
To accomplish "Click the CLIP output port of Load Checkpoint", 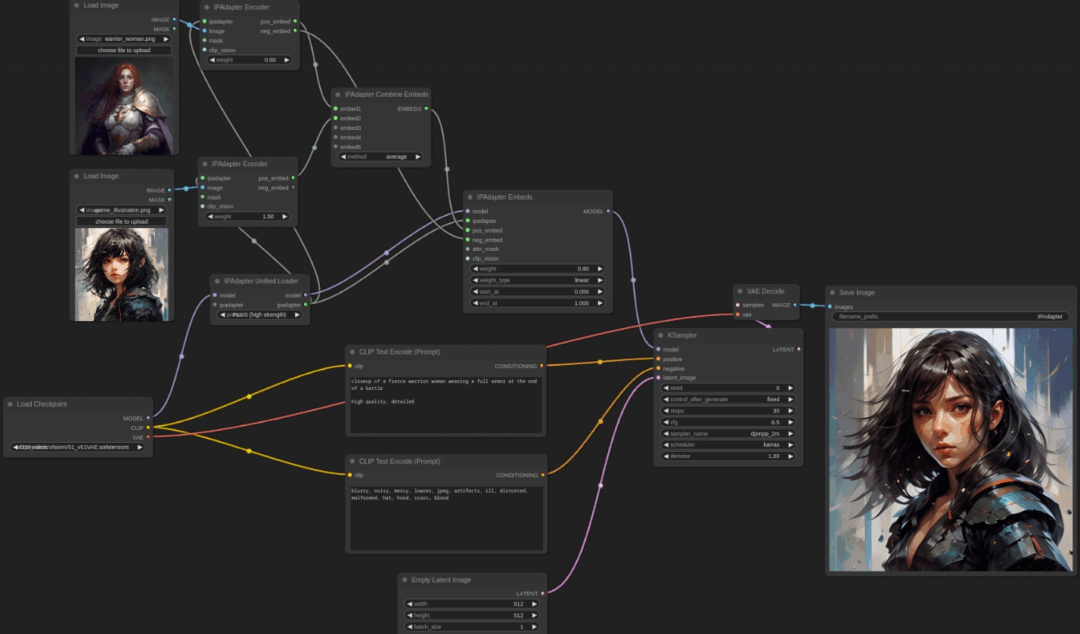I will [148, 428].
